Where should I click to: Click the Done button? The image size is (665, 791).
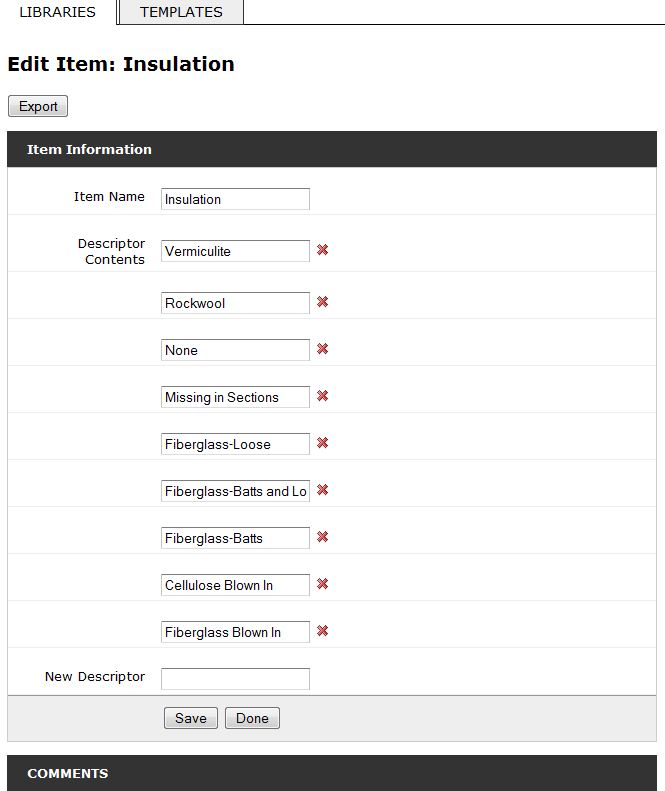coord(252,718)
